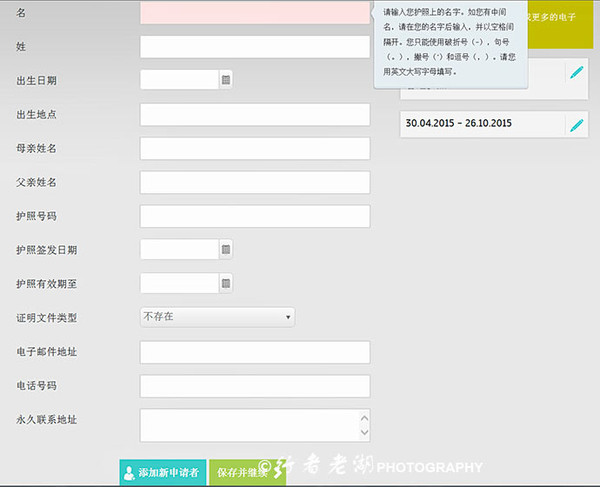600x487 pixels.
Task: Focus the 姓 input field
Action: [x=255, y=47]
